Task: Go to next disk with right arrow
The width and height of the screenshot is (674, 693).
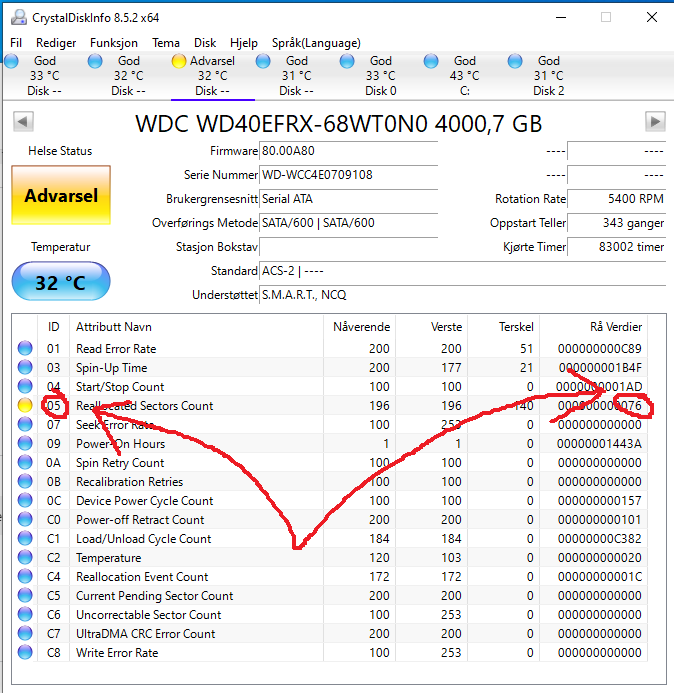Action: [x=655, y=121]
